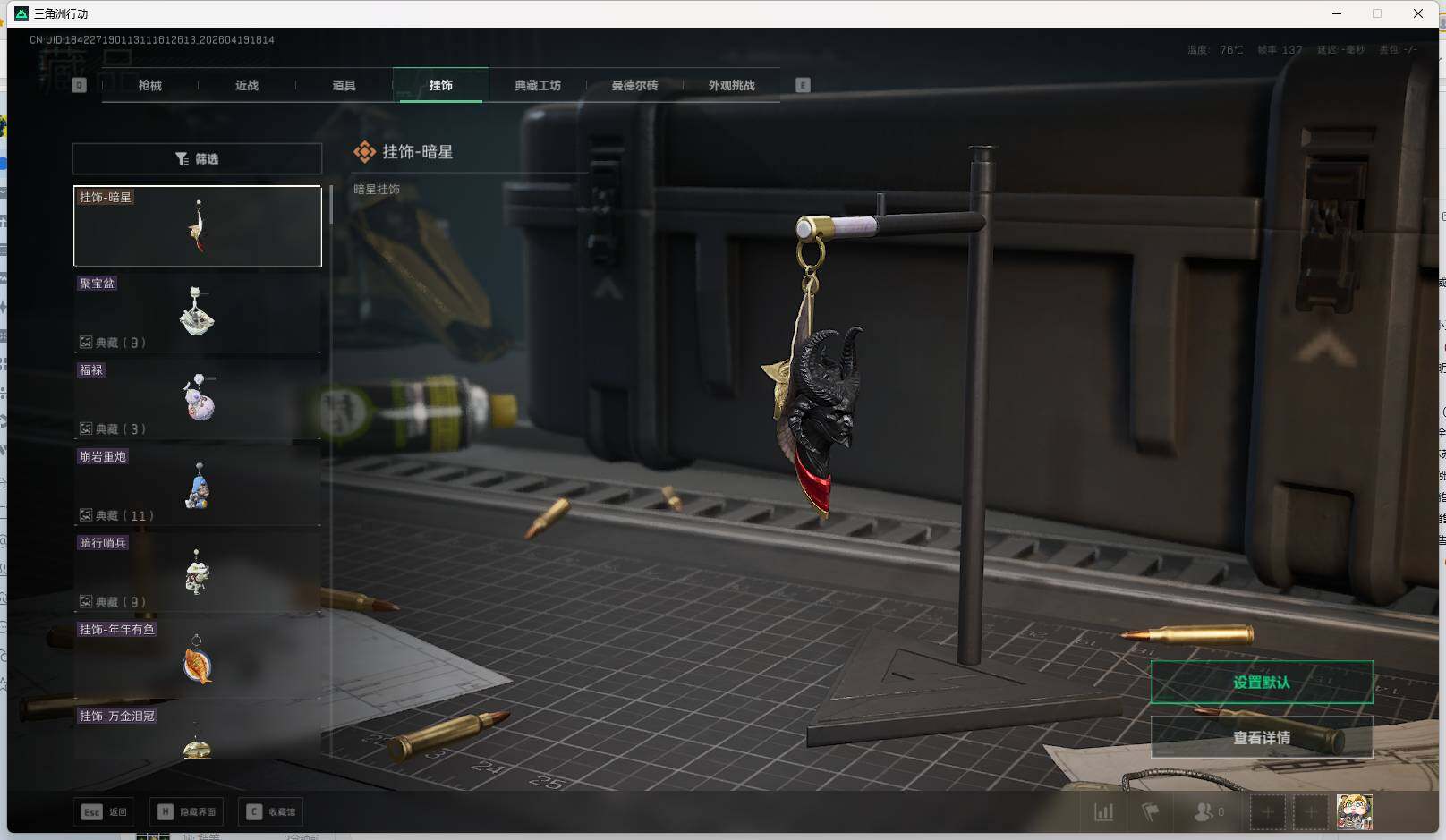
Task: Open the player avatar in bottom corner
Action: [x=1354, y=812]
